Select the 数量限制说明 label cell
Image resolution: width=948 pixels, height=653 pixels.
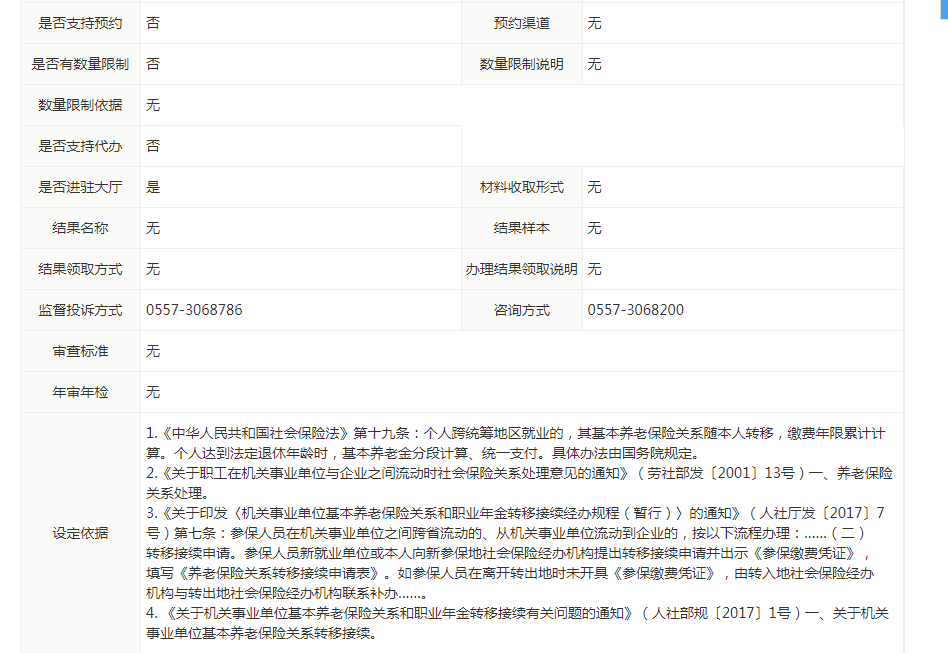521,64
